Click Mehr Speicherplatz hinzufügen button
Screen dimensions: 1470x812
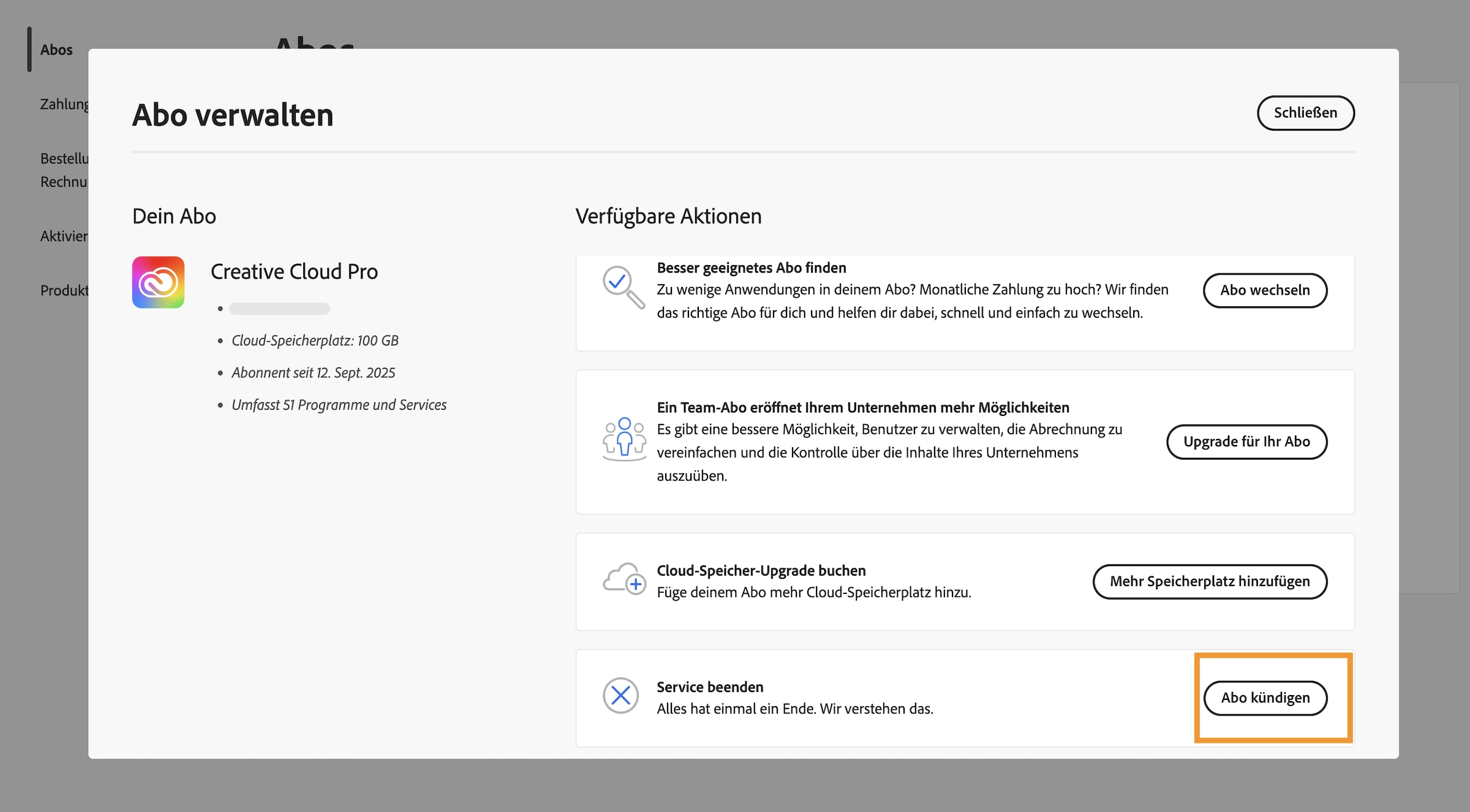coord(1210,581)
